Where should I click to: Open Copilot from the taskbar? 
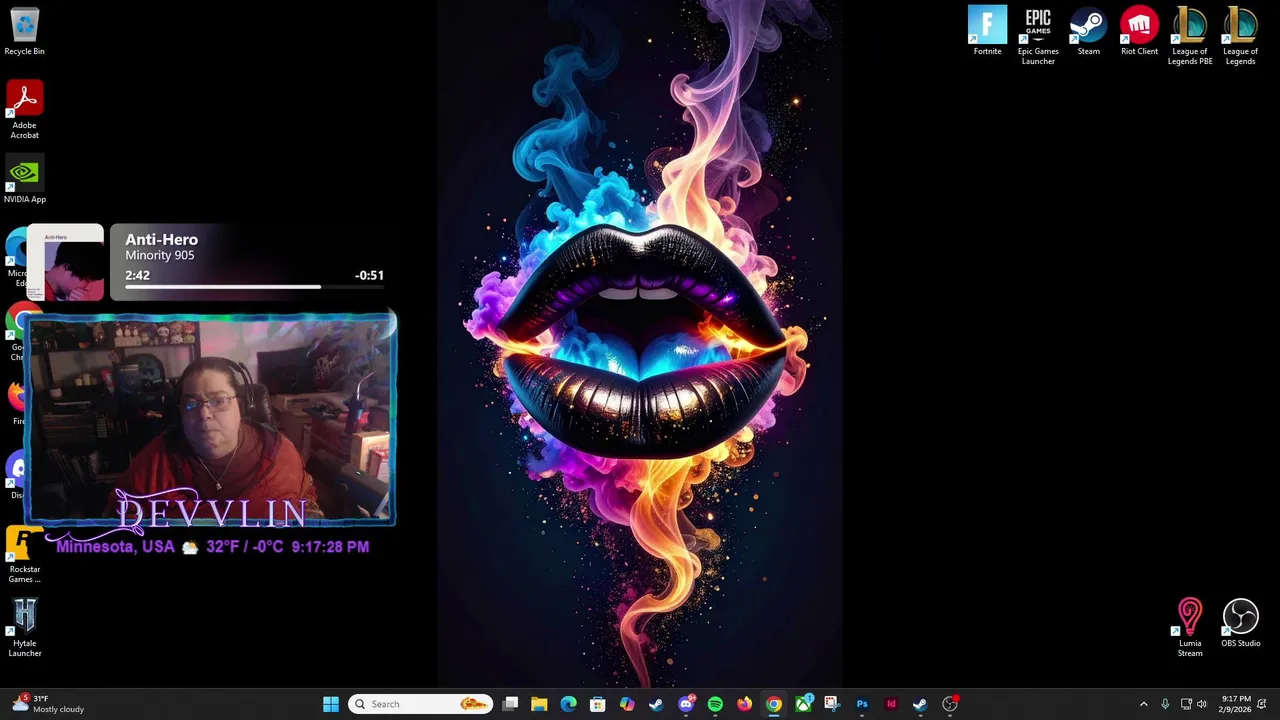[627, 704]
